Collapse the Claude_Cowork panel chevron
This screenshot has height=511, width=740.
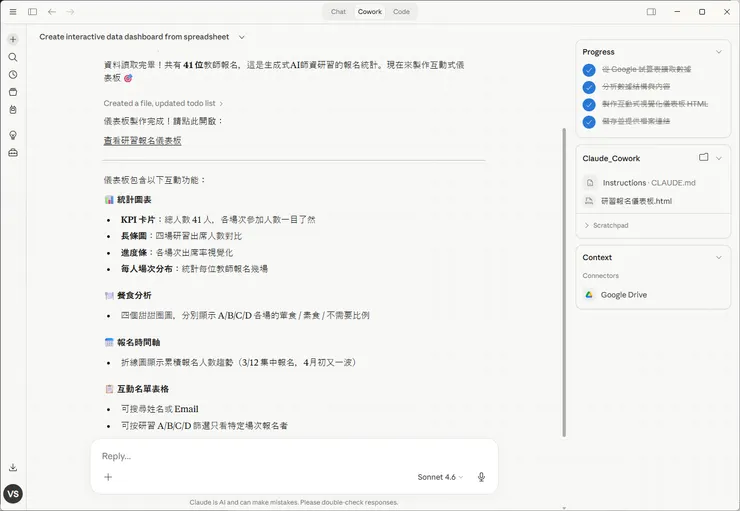pyautogui.click(x=719, y=158)
